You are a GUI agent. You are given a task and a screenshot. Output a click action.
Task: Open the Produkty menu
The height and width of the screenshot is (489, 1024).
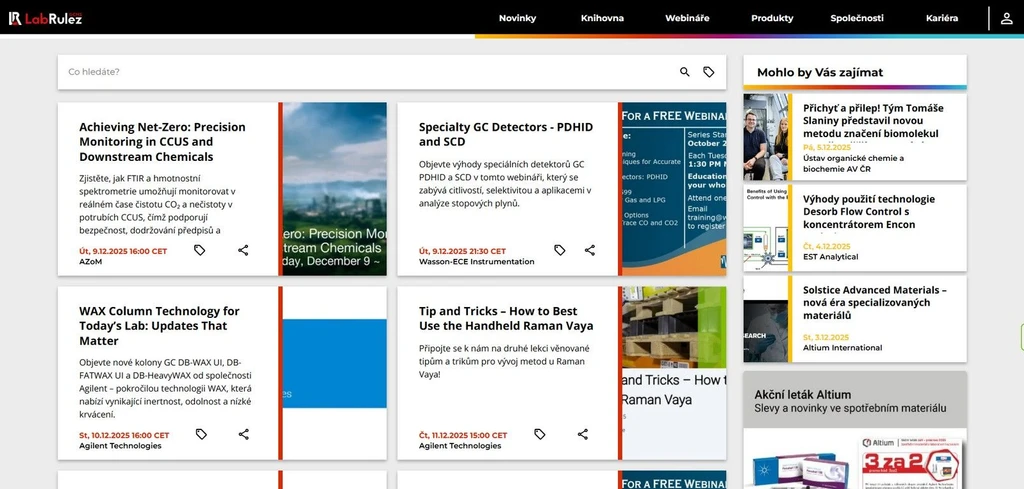click(772, 18)
